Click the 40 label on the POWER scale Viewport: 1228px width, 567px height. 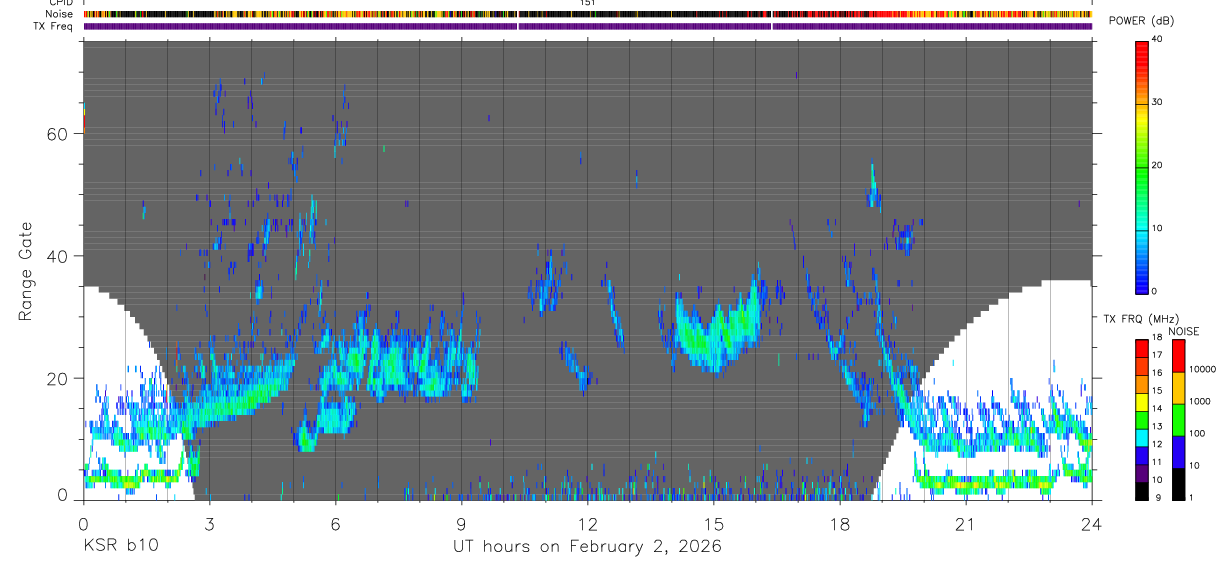[1156, 39]
